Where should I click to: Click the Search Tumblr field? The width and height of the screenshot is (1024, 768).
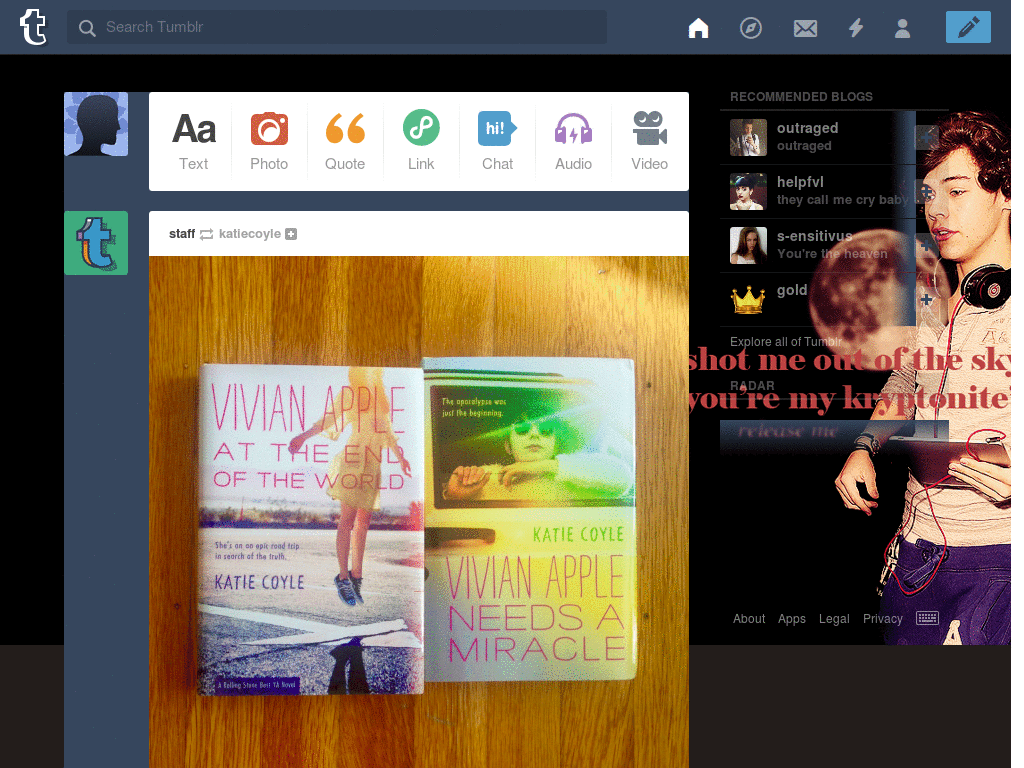337,27
